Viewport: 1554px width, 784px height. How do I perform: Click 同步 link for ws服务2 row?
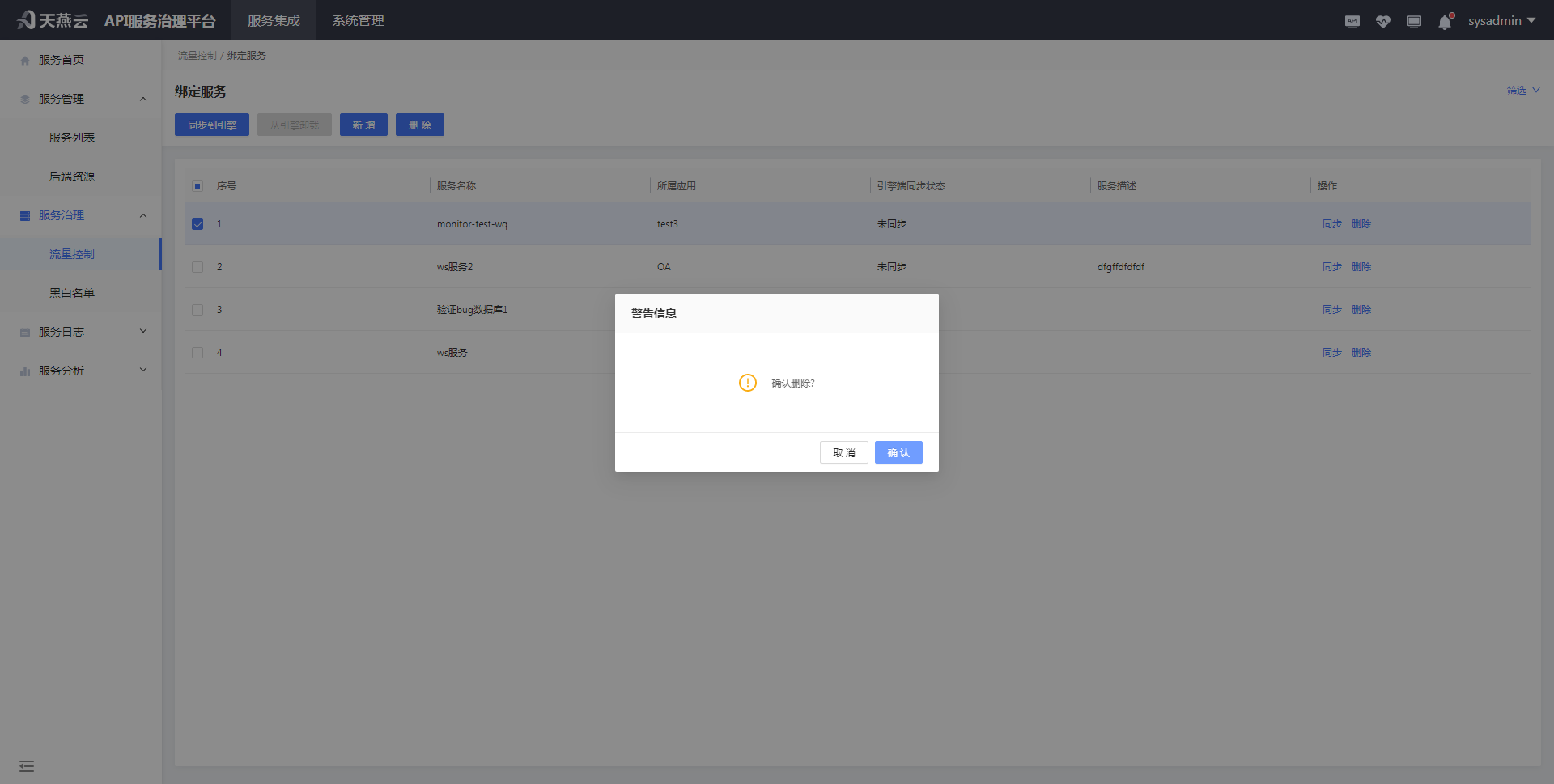[1331, 267]
